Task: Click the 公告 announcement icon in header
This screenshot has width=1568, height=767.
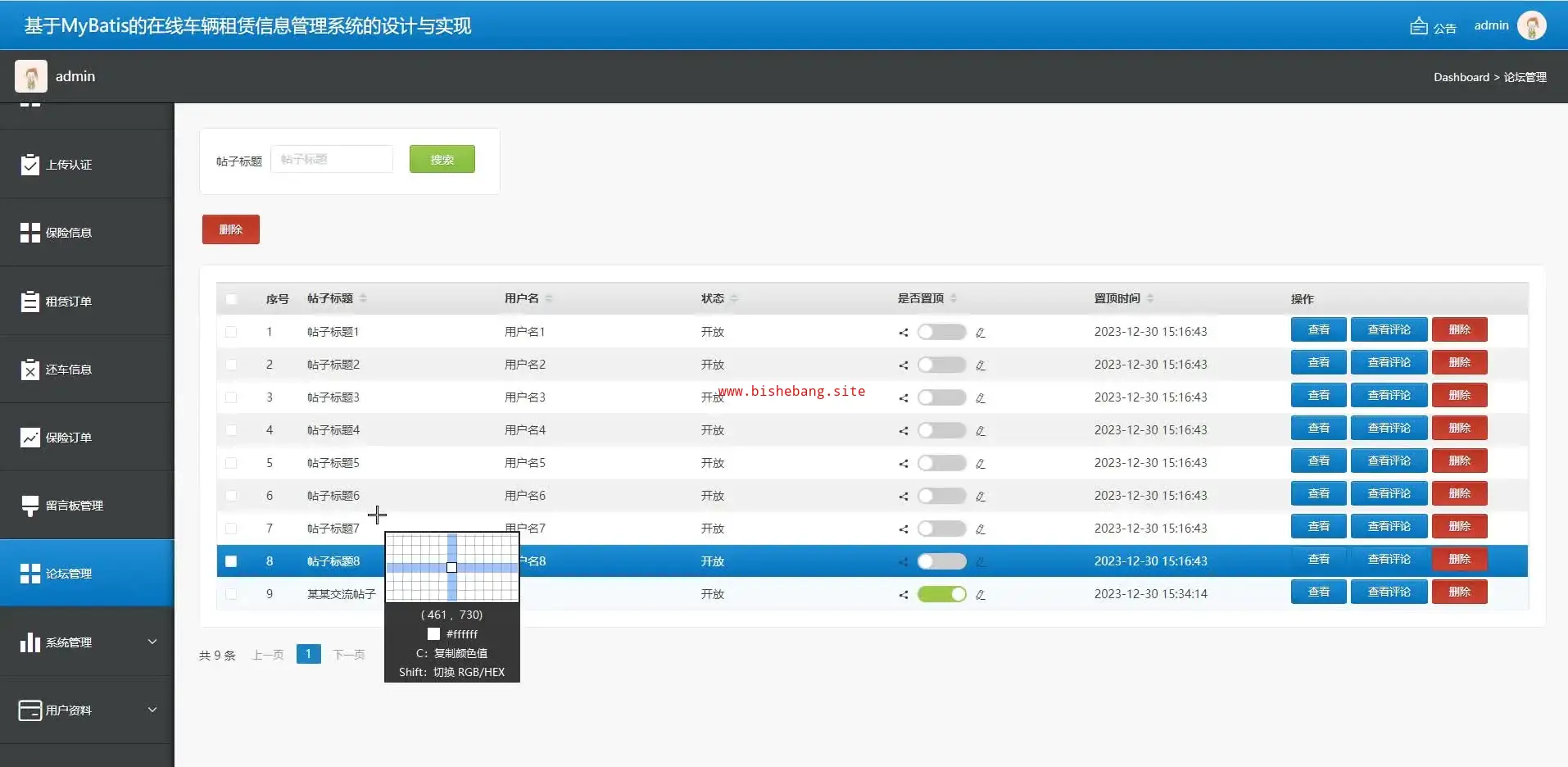Action: 1418,26
